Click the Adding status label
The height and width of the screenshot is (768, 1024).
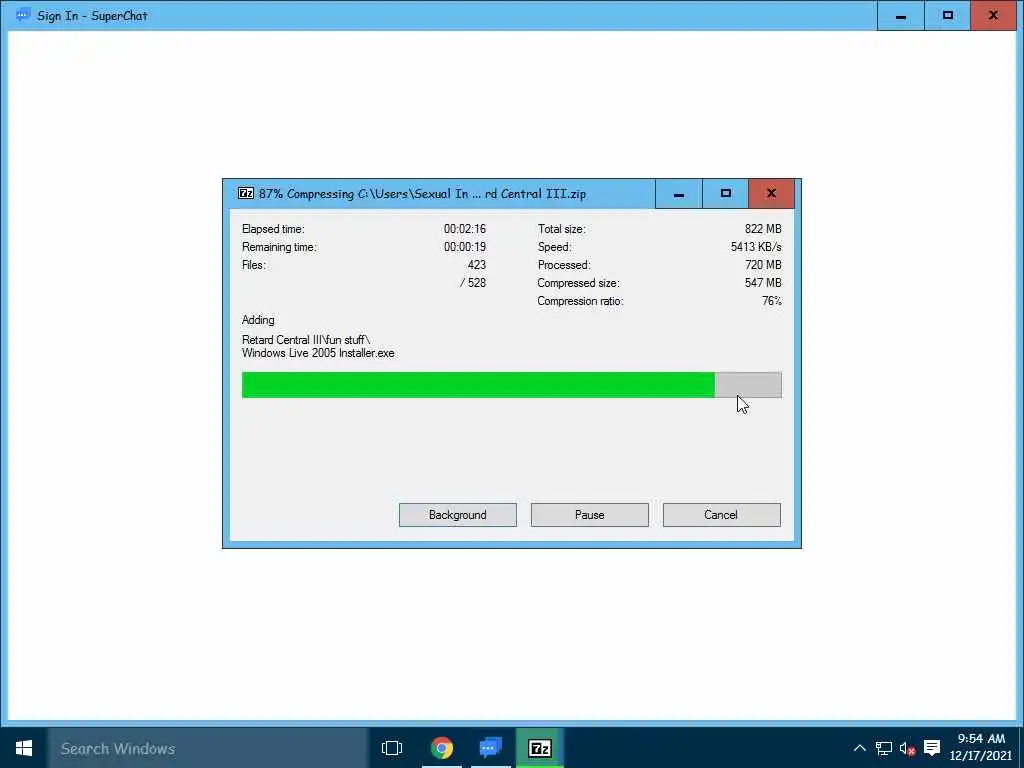[x=258, y=320]
